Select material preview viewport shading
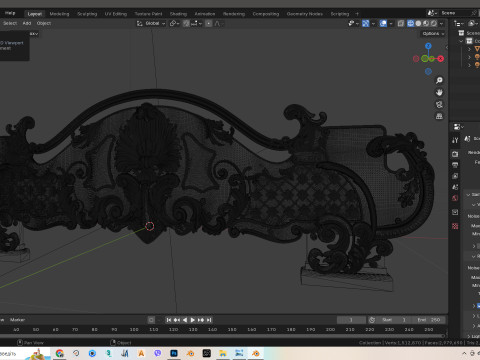Image resolution: width=480 pixels, height=360 pixels. pos(426,23)
